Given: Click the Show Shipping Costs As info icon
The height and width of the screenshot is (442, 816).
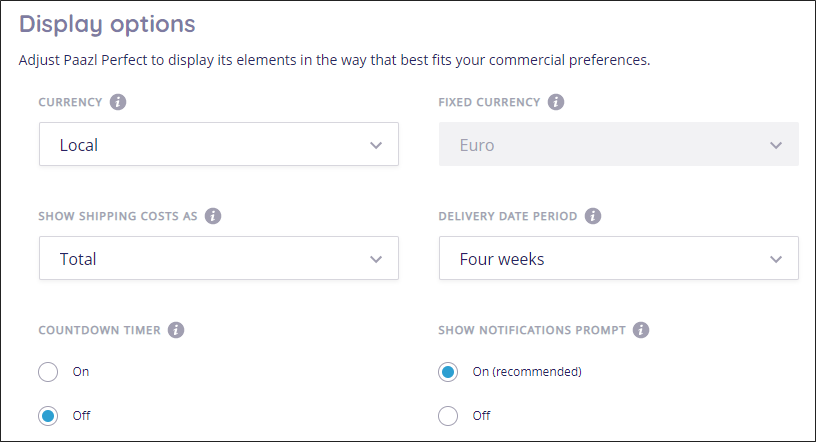Looking at the screenshot, I should click(213, 216).
